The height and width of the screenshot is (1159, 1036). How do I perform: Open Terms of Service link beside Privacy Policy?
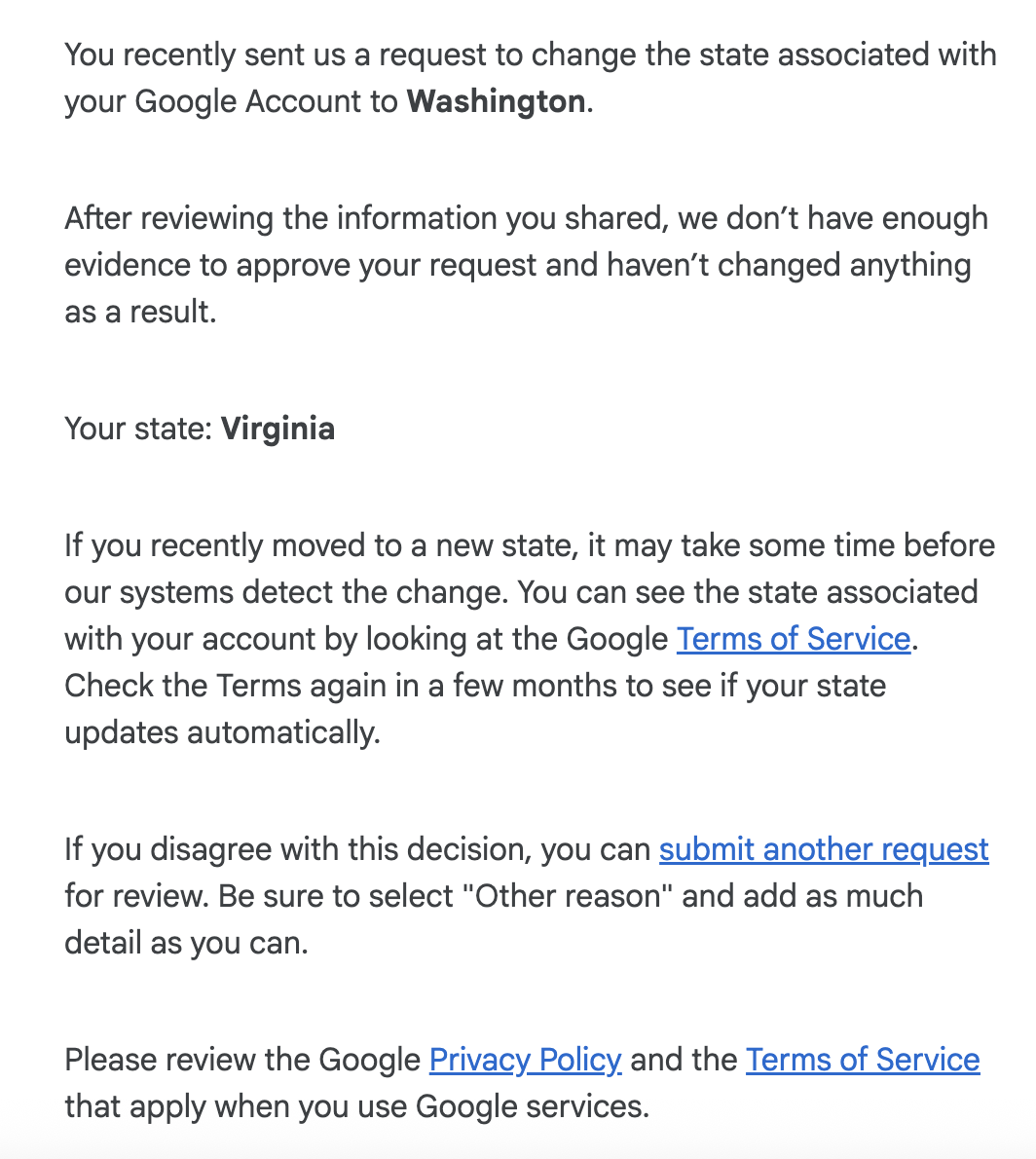[863, 1060]
